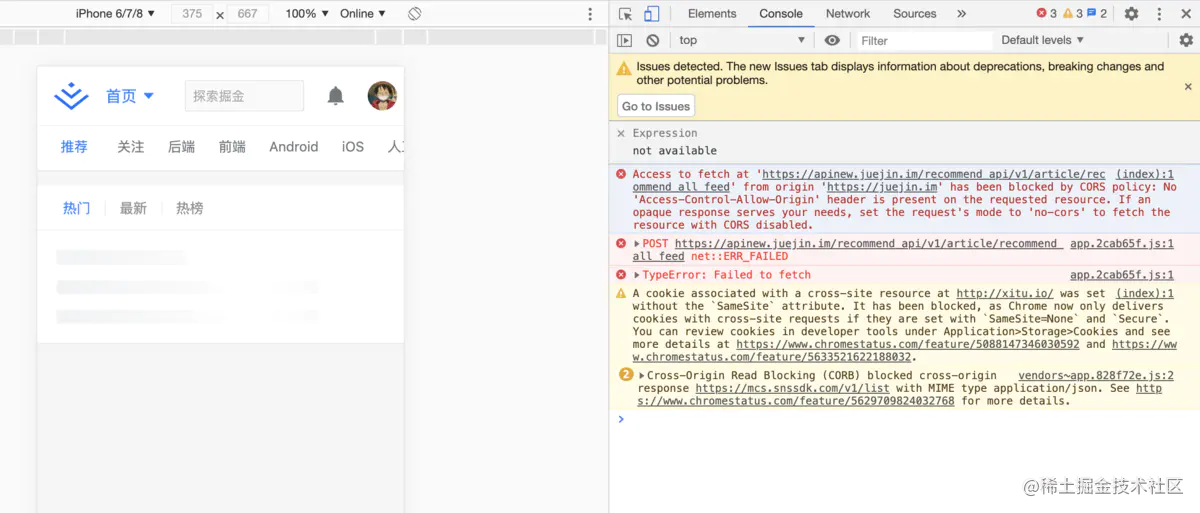This screenshot has height=513, width=1200.
Task: Click the Juejin logo icon
Action: (x=71, y=96)
